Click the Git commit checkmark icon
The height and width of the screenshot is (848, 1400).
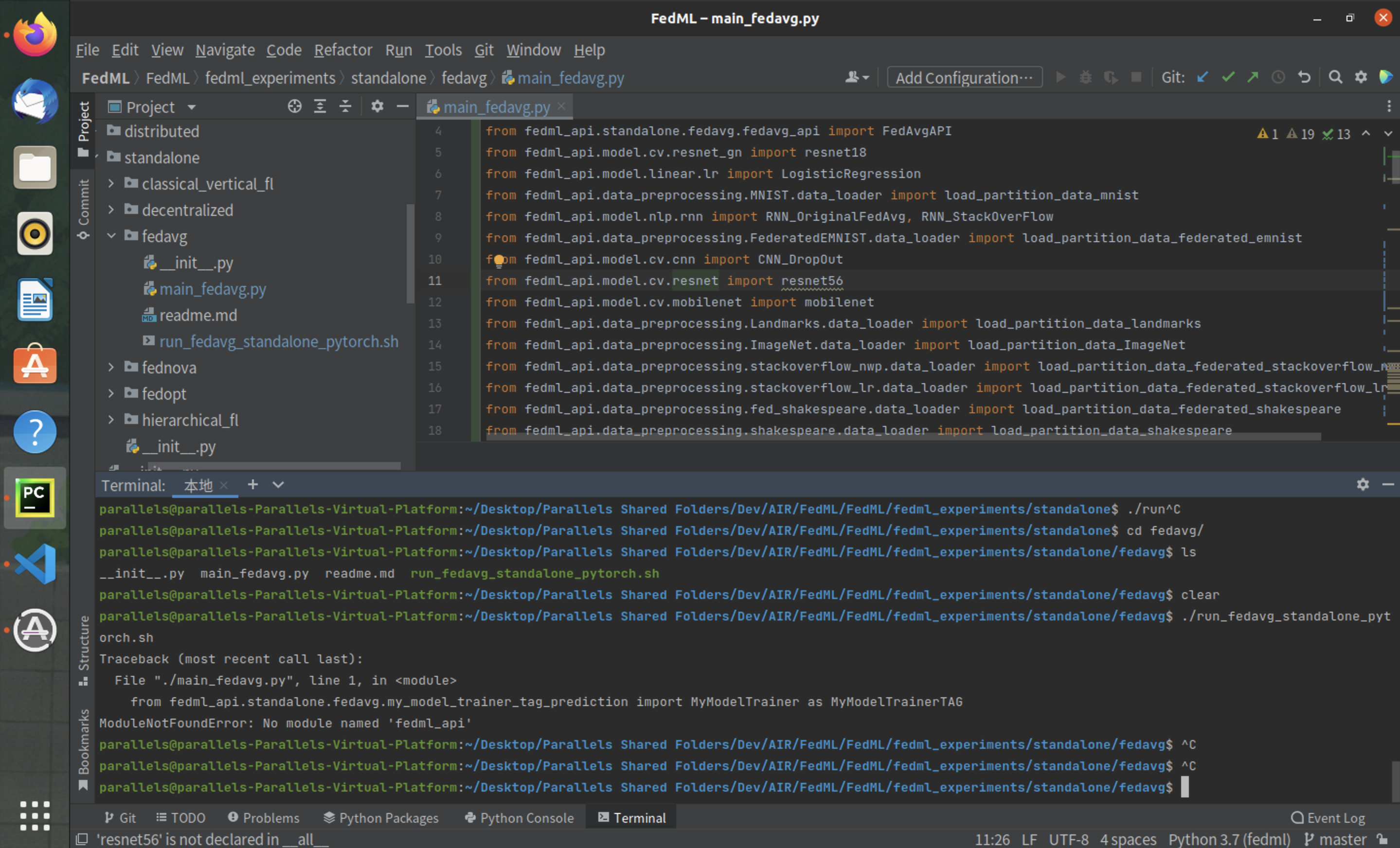[x=1228, y=77]
